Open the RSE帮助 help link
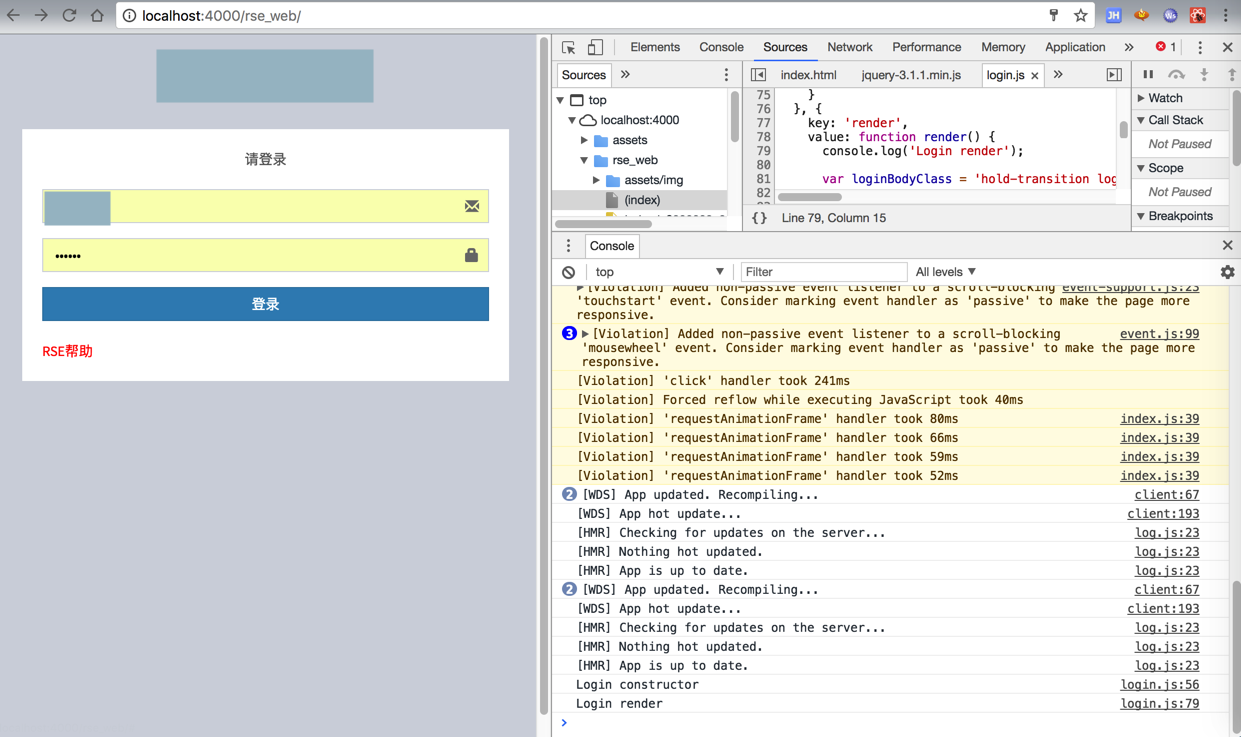 [67, 351]
